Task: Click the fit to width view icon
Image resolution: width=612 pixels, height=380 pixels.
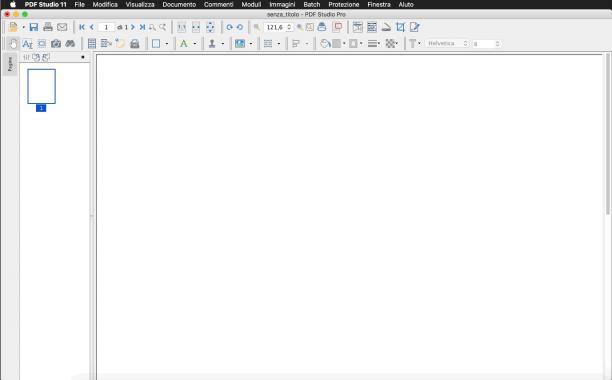Action: [x=196, y=27]
